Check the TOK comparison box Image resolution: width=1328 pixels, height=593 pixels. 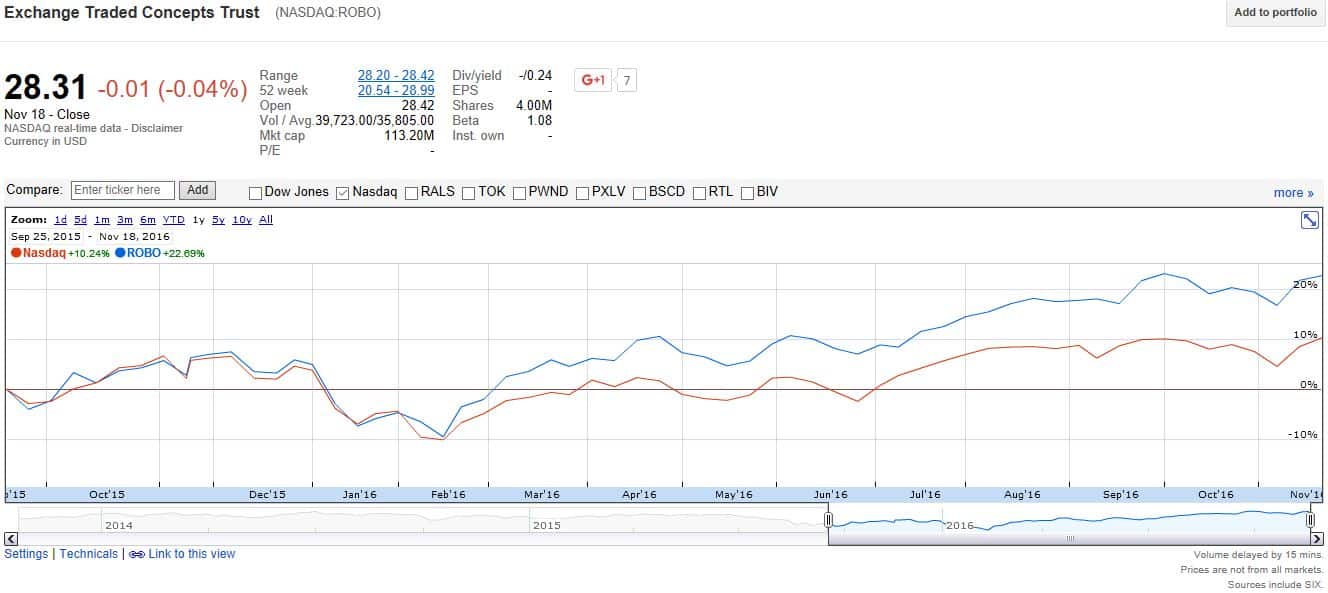pyautogui.click(x=468, y=192)
